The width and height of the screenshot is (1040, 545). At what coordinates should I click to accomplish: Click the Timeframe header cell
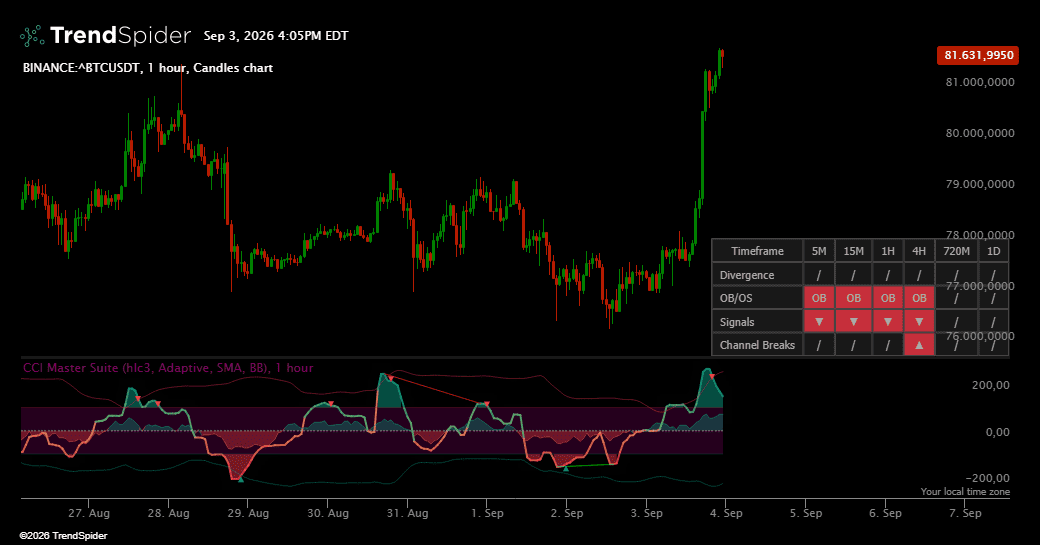757,251
